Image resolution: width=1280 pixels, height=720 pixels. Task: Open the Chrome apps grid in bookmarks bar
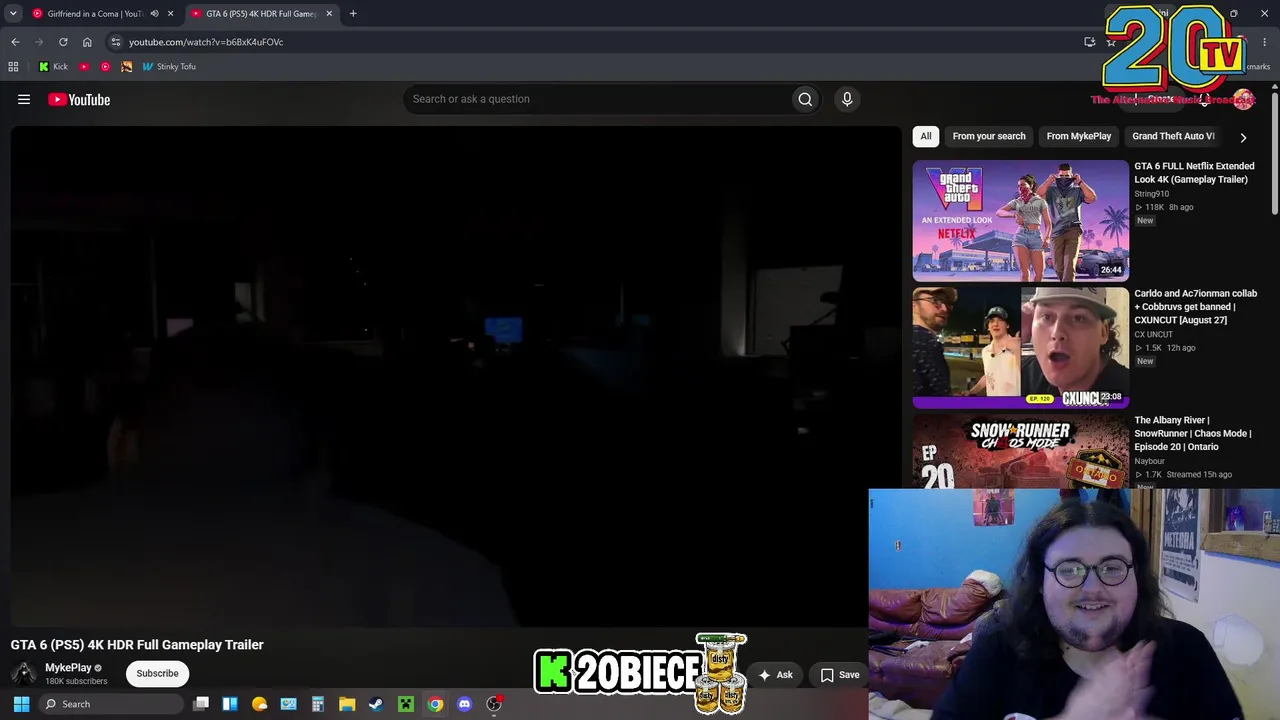(x=13, y=67)
